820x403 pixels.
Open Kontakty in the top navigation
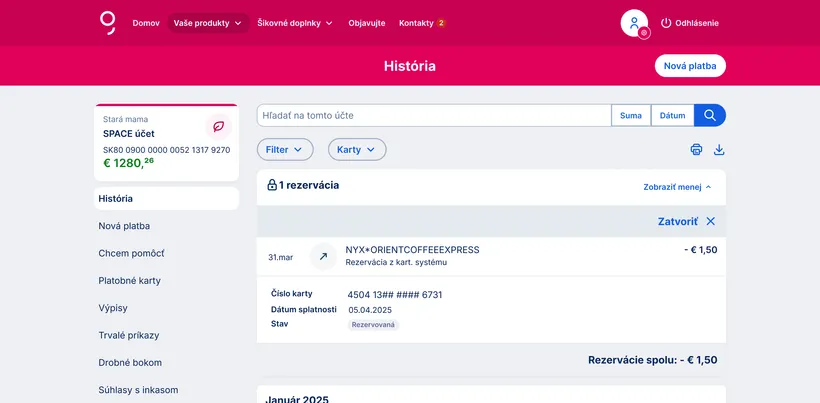tap(421, 23)
